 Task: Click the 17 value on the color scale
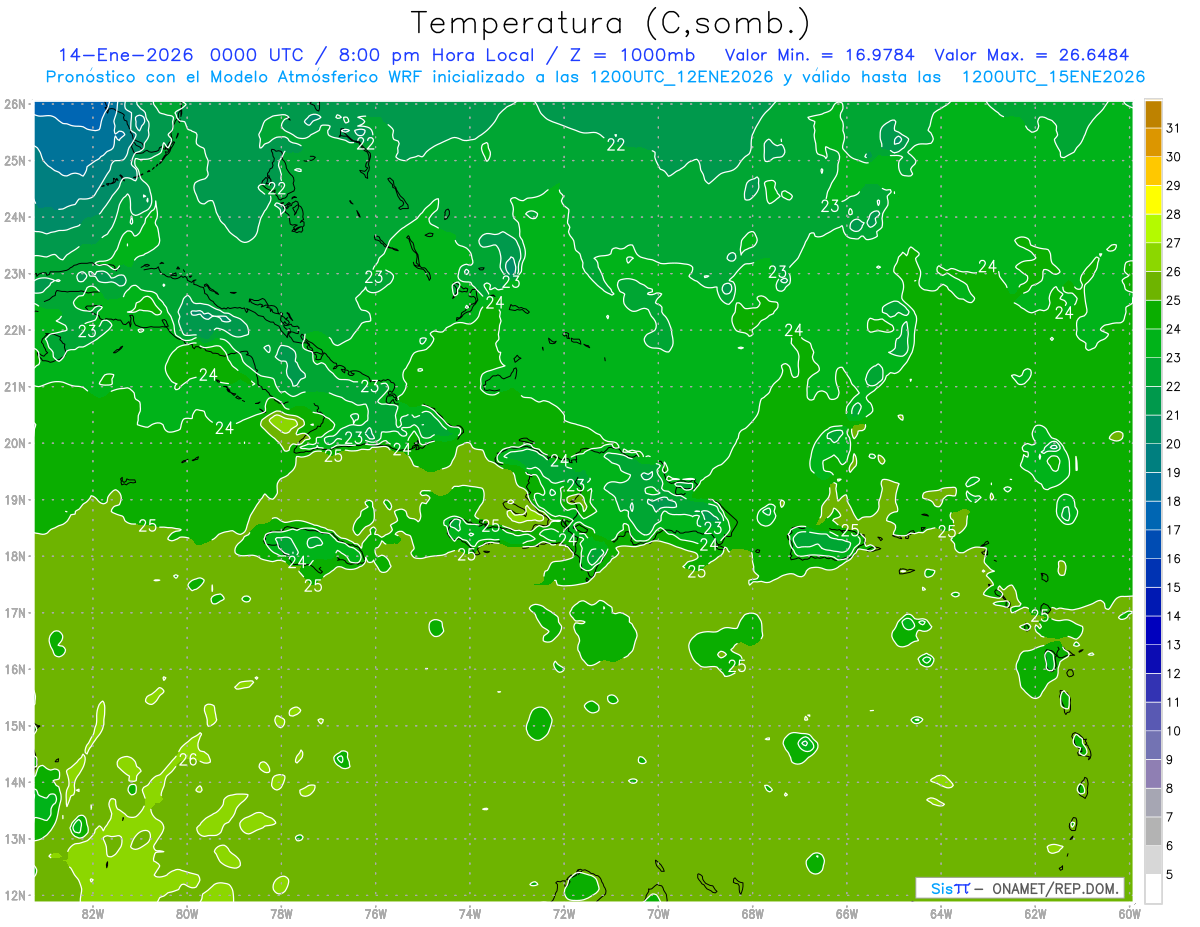coord(1173,530)
